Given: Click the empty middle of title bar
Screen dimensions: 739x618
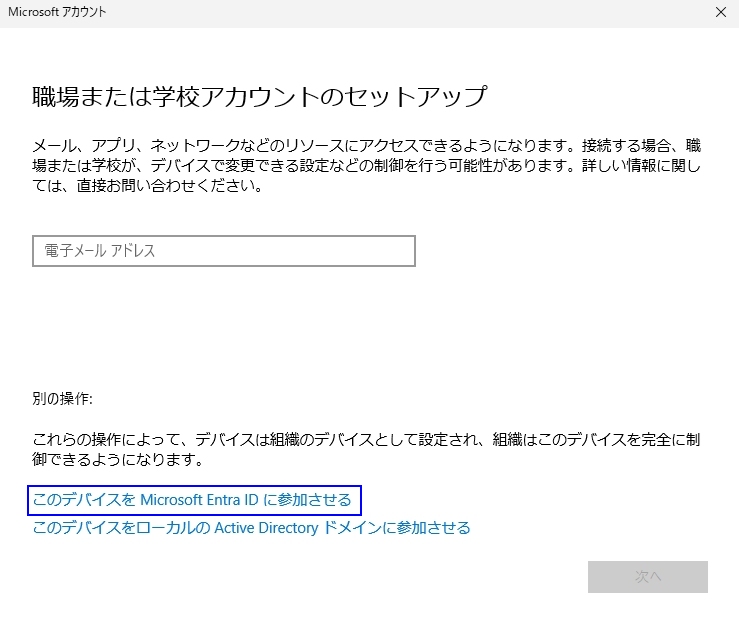Looking at the screenshot, I should pyautogui.click(x=400, y=13).
